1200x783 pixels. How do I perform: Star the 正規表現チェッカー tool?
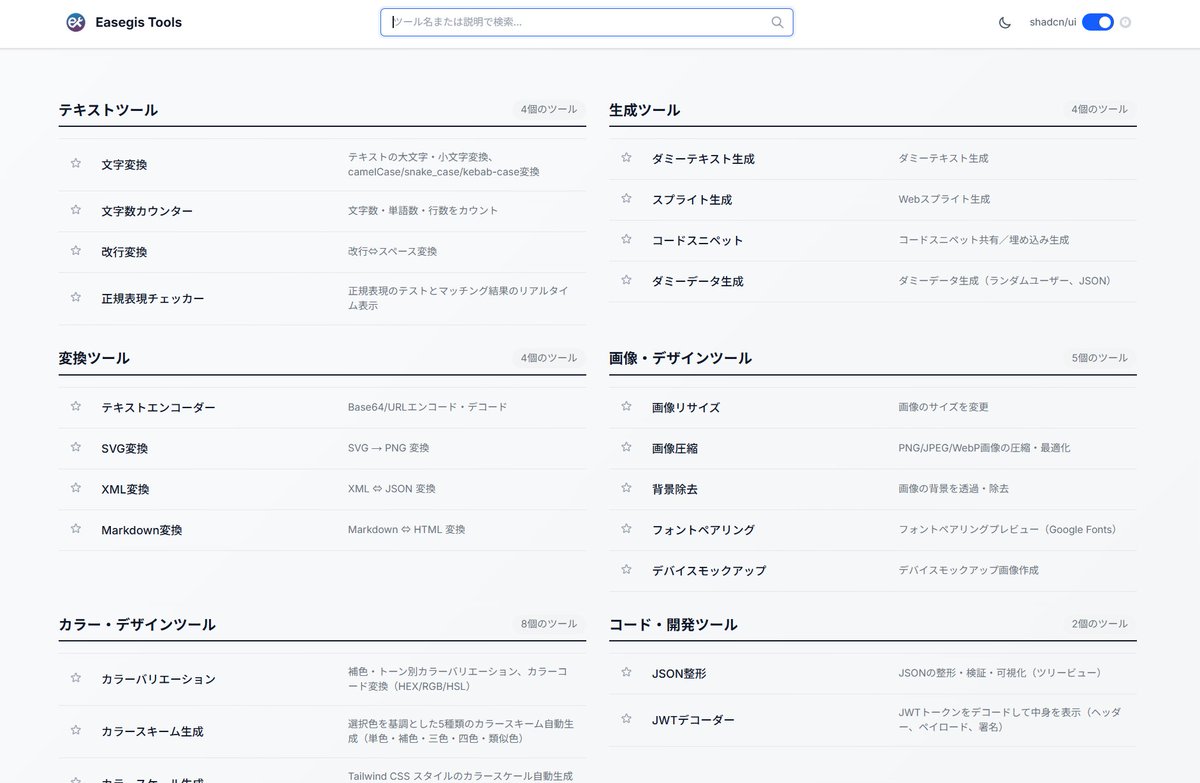(76, 297)
